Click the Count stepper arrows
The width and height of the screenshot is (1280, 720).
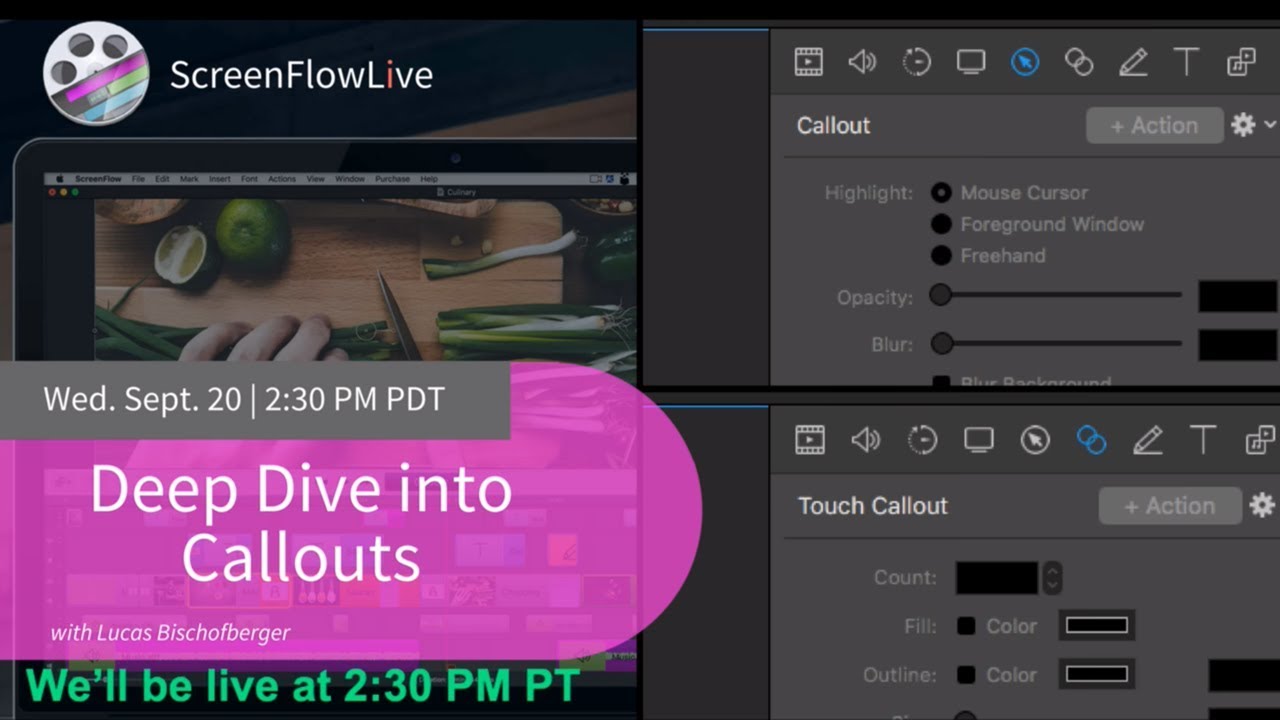1051,577
